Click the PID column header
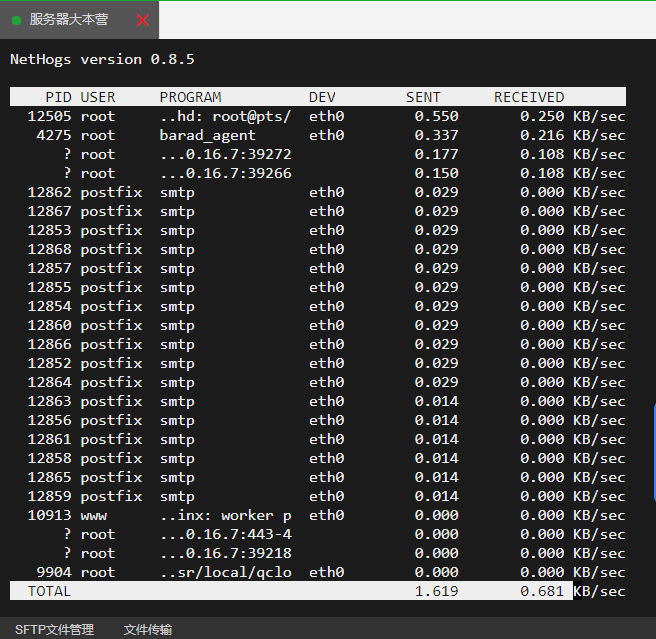 pyautogui.click(x=58, y=97)
